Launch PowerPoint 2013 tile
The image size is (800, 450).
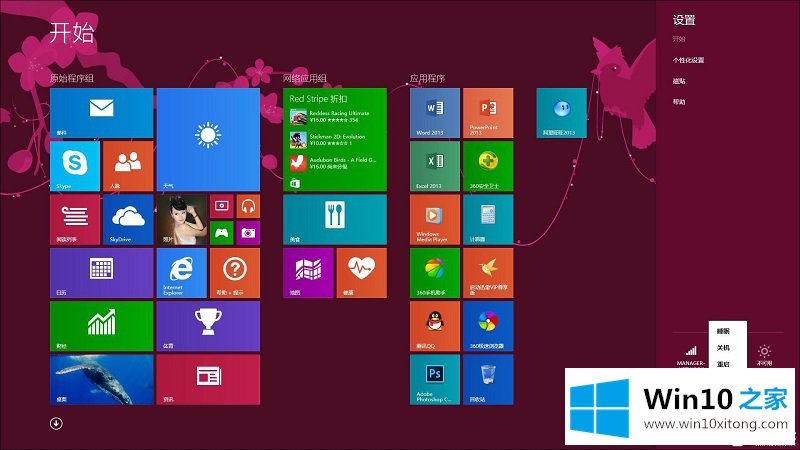tap(488, 112)
